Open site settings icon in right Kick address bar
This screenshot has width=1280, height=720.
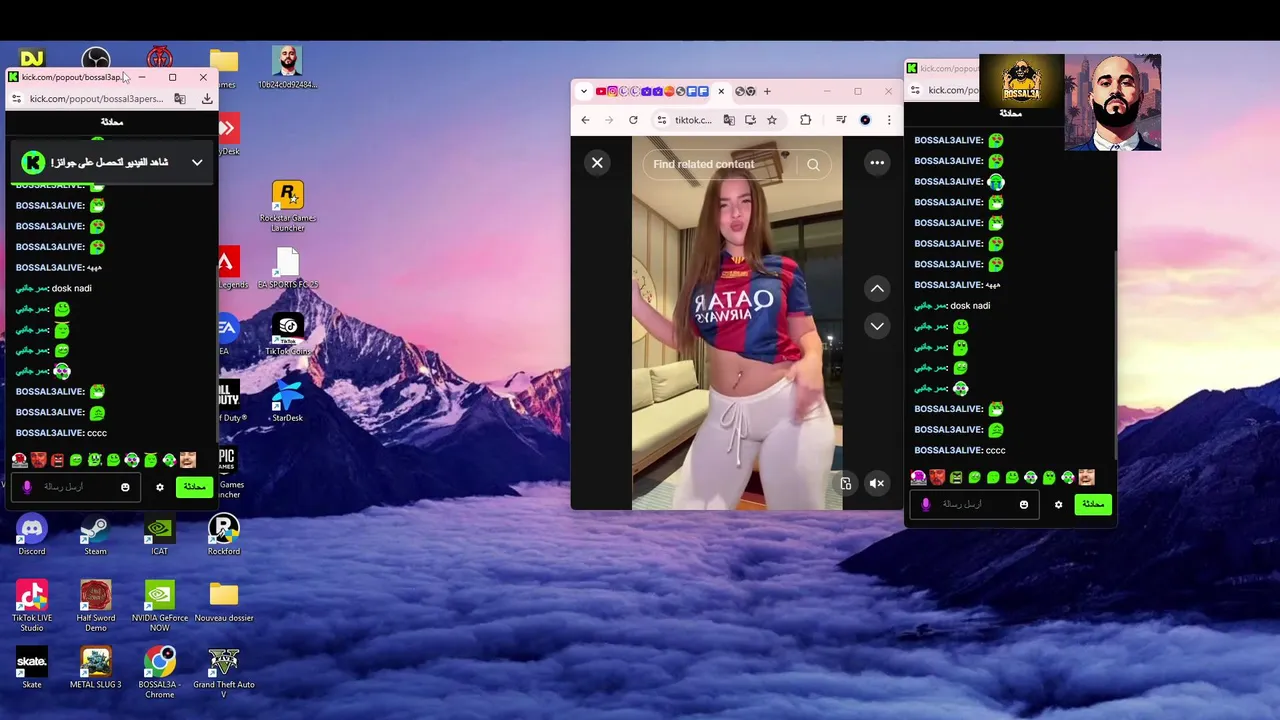915,90
